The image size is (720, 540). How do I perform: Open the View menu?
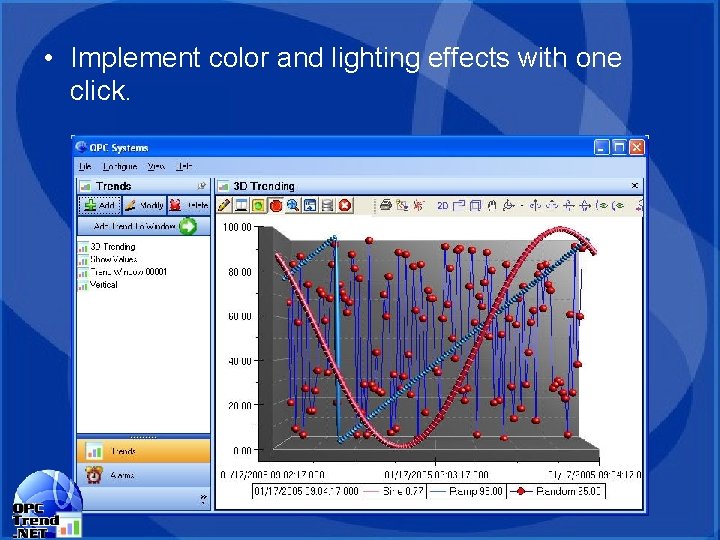156,166
